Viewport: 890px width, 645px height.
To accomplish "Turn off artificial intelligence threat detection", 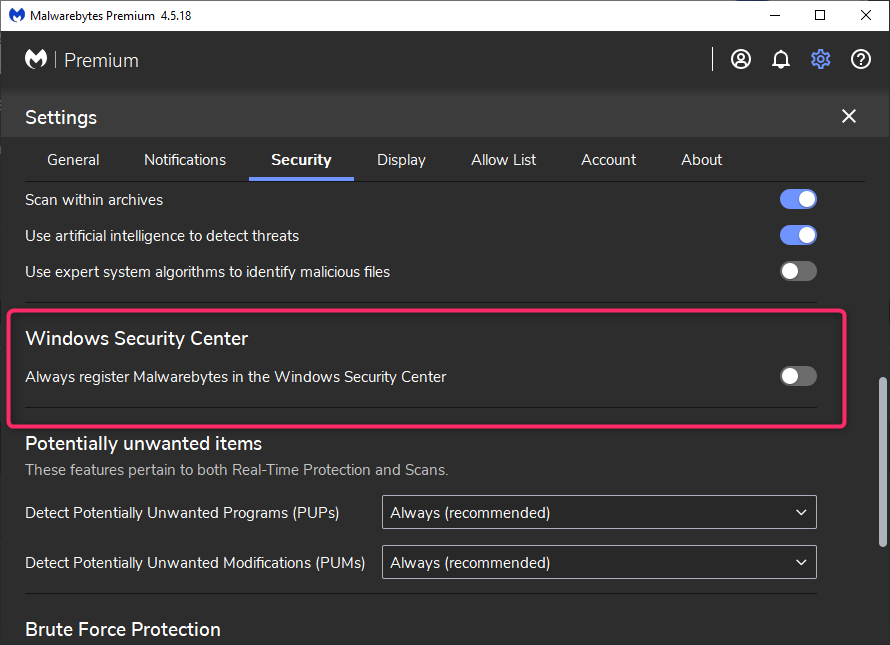I will click(x=798, y=235).
